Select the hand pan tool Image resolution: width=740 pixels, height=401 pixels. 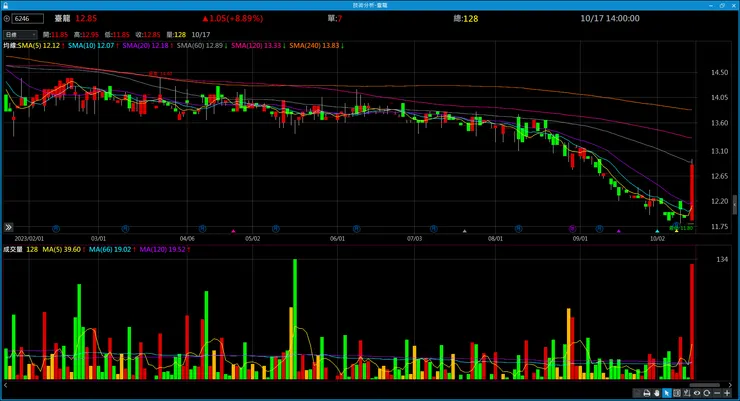click(x=657, y=393)
